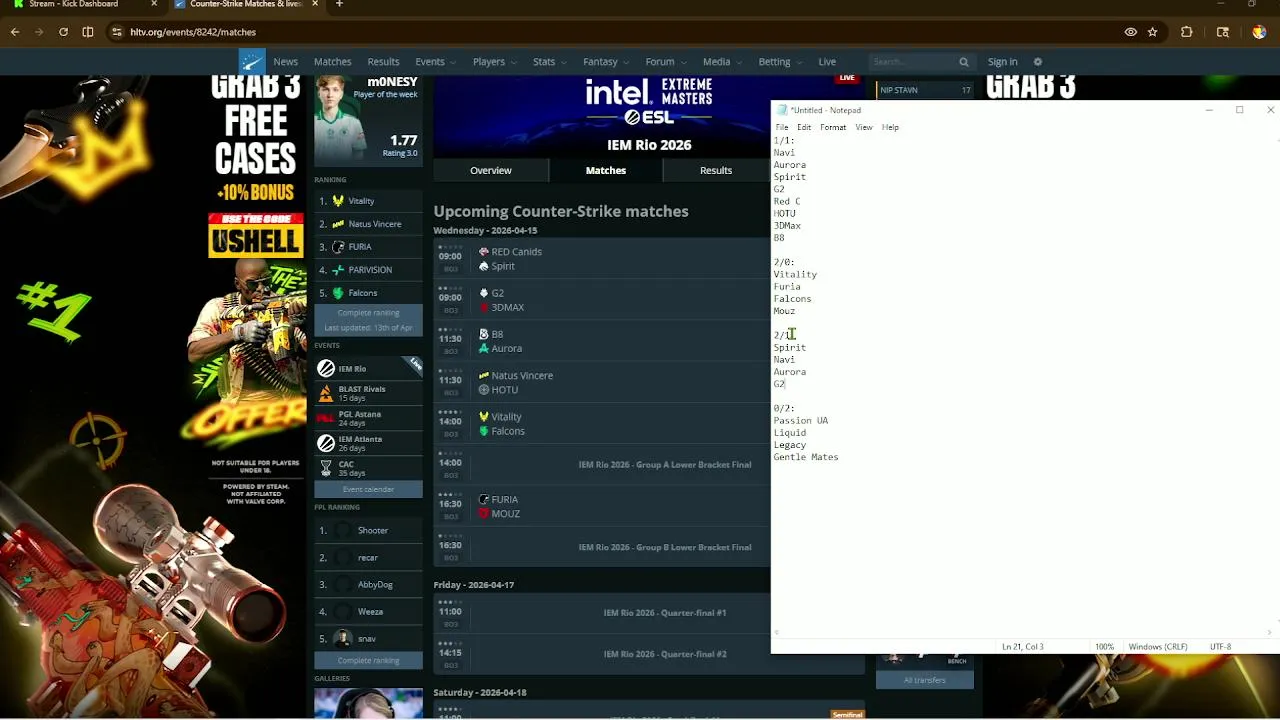
Task: Open News in HLTV navigation
Action: (x=286, y=62)
